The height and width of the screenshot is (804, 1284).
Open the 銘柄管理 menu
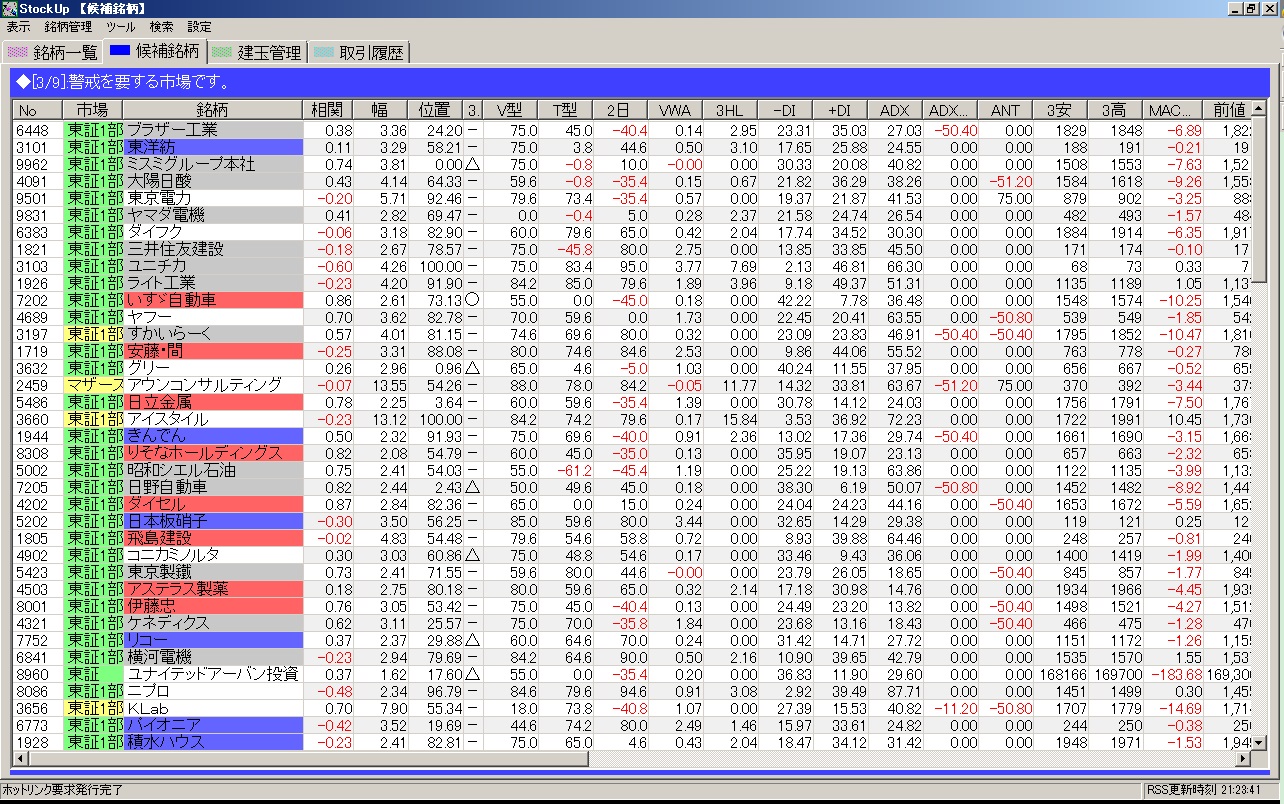(68, 27)
